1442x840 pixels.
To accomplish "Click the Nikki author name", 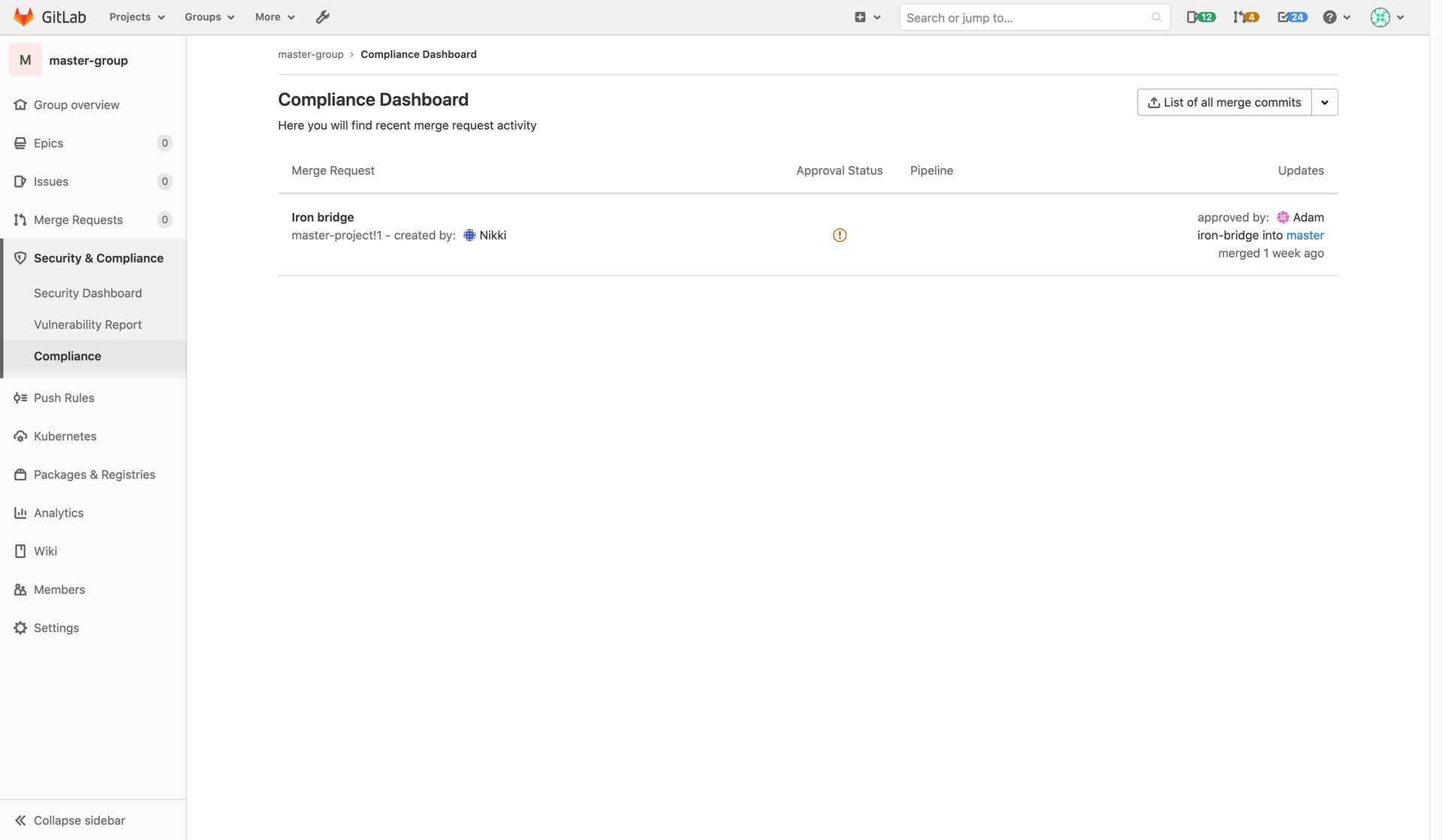I will pyautogui.click(x=493, y=235).
